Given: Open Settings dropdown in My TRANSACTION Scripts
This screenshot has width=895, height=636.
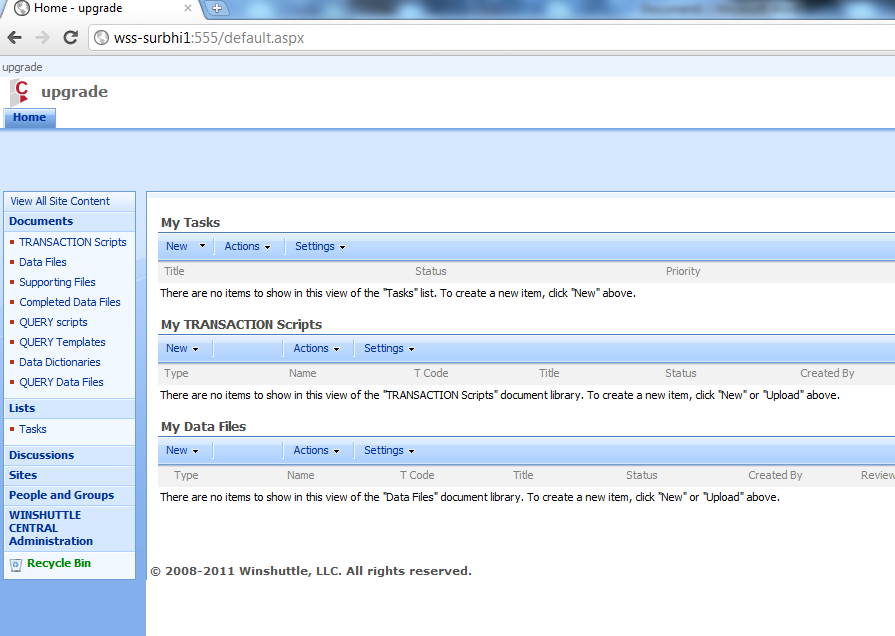Looking at the screenshot, I should 389,348.
